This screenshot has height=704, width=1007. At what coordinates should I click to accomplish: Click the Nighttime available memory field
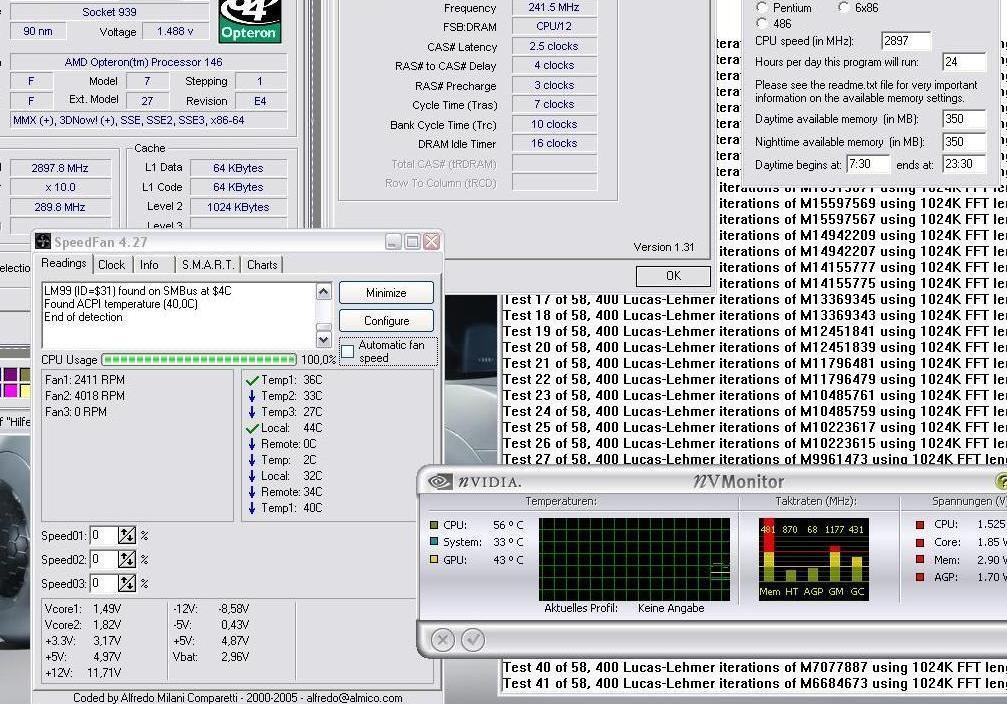tap(964, 142)
